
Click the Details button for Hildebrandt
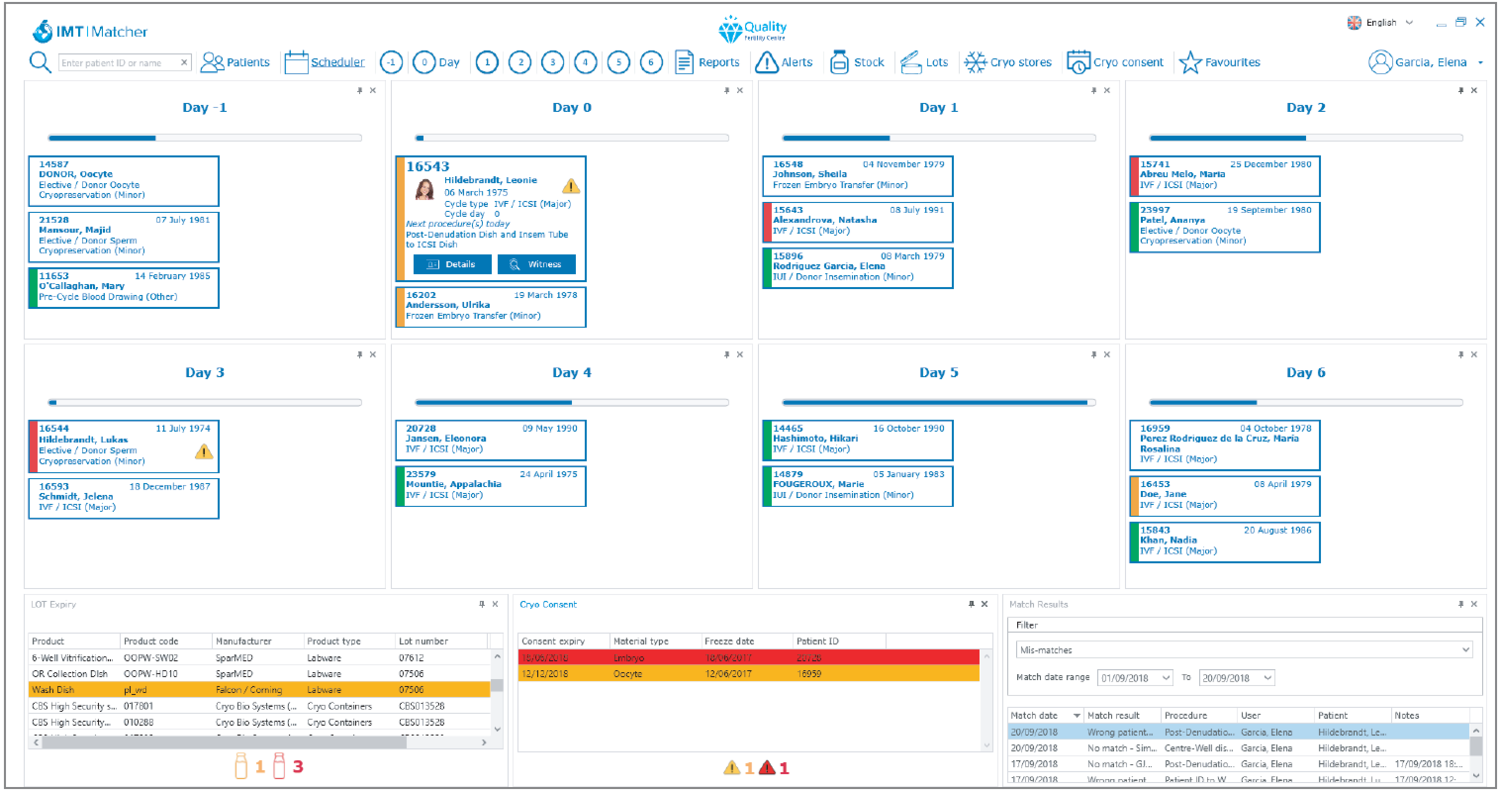pyautogui.click(x=452, y=264)
